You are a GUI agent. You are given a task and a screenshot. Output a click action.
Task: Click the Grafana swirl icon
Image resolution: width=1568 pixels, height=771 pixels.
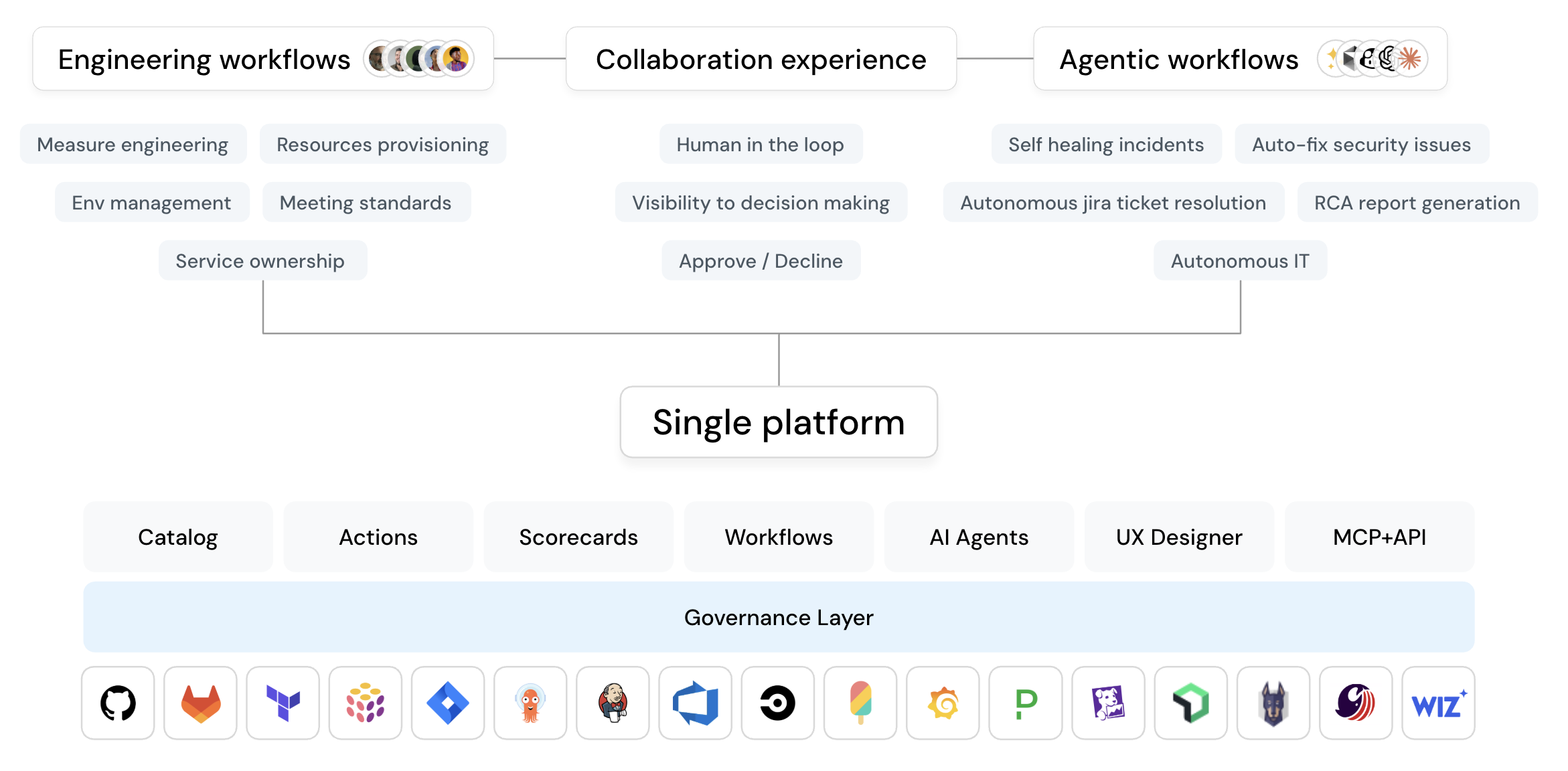[943, 703]
